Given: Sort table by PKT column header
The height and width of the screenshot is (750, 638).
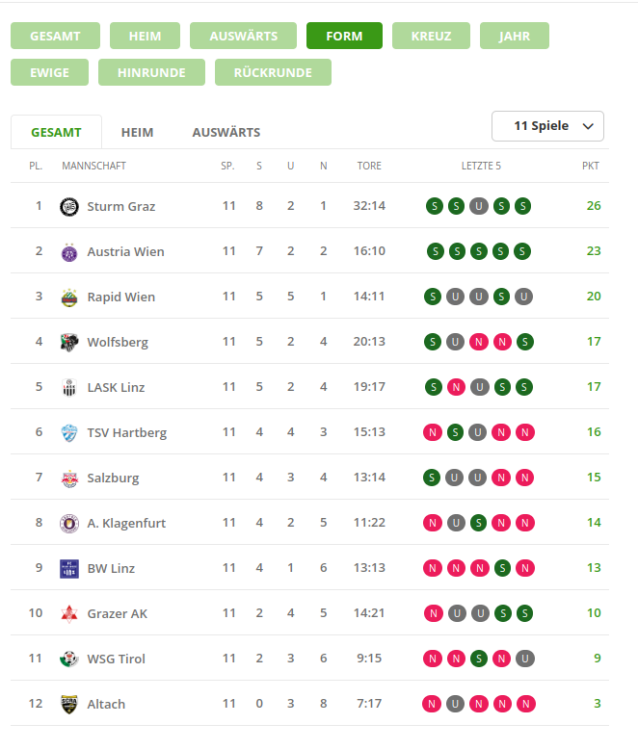Looking at the screenshot, I should click(590, 165).
